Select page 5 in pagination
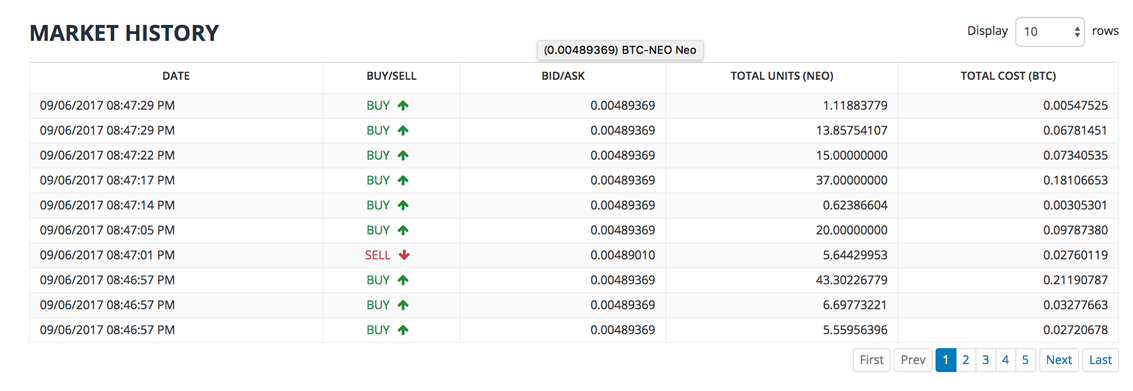Viewport: 1133px width, 391px height. (x=1024, y=360)
